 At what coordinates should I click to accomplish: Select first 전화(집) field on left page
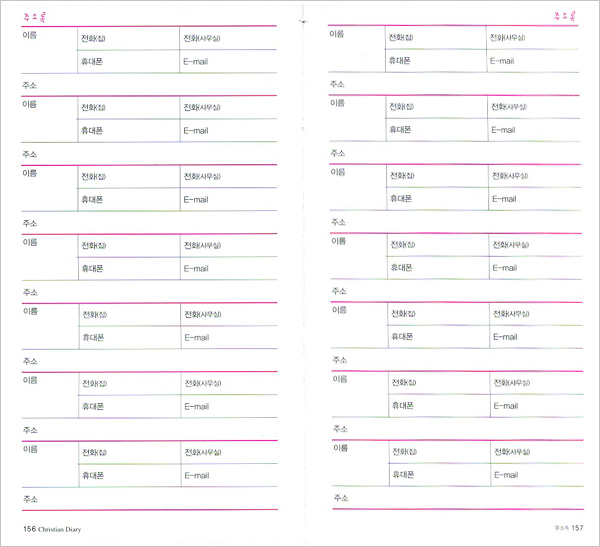(129, 38)
